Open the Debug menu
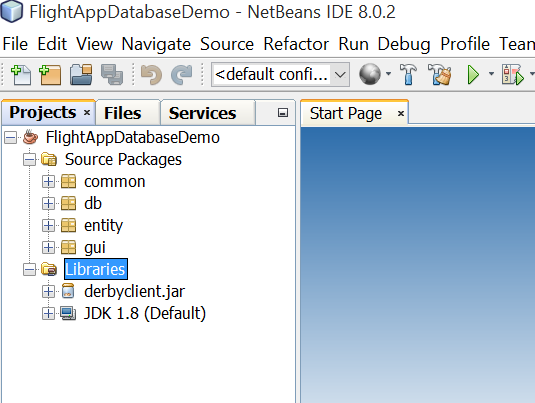This screenshot has width=535, height=403. click(x=404, y=44)
